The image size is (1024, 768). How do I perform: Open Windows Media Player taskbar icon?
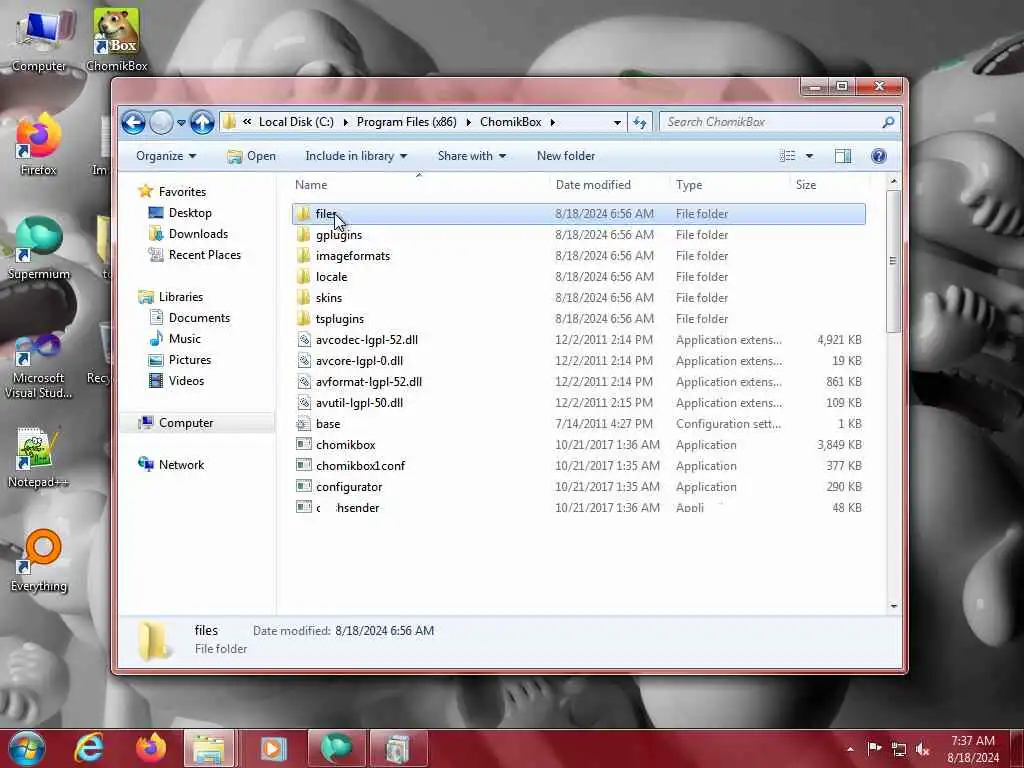(273, 749)
